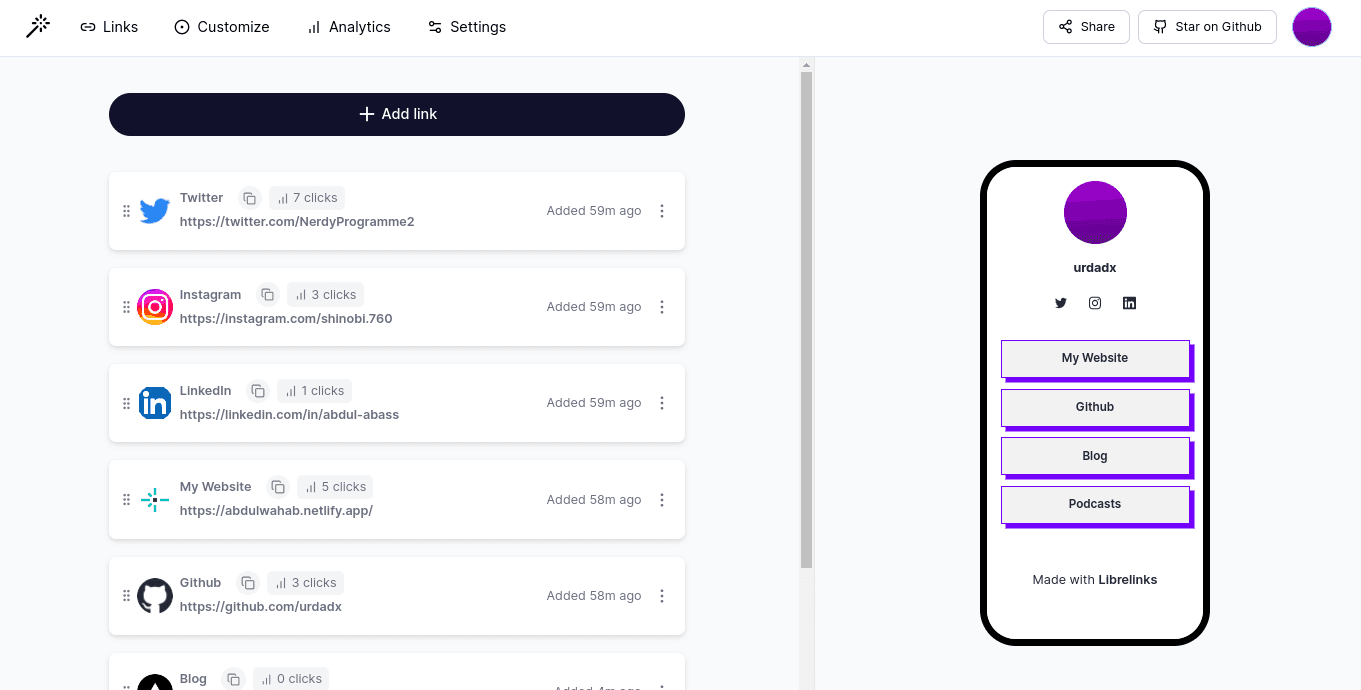The image size is (1361, 690).
Task: Copy the Instagram link URL
Action: click(x=267, y=294)
